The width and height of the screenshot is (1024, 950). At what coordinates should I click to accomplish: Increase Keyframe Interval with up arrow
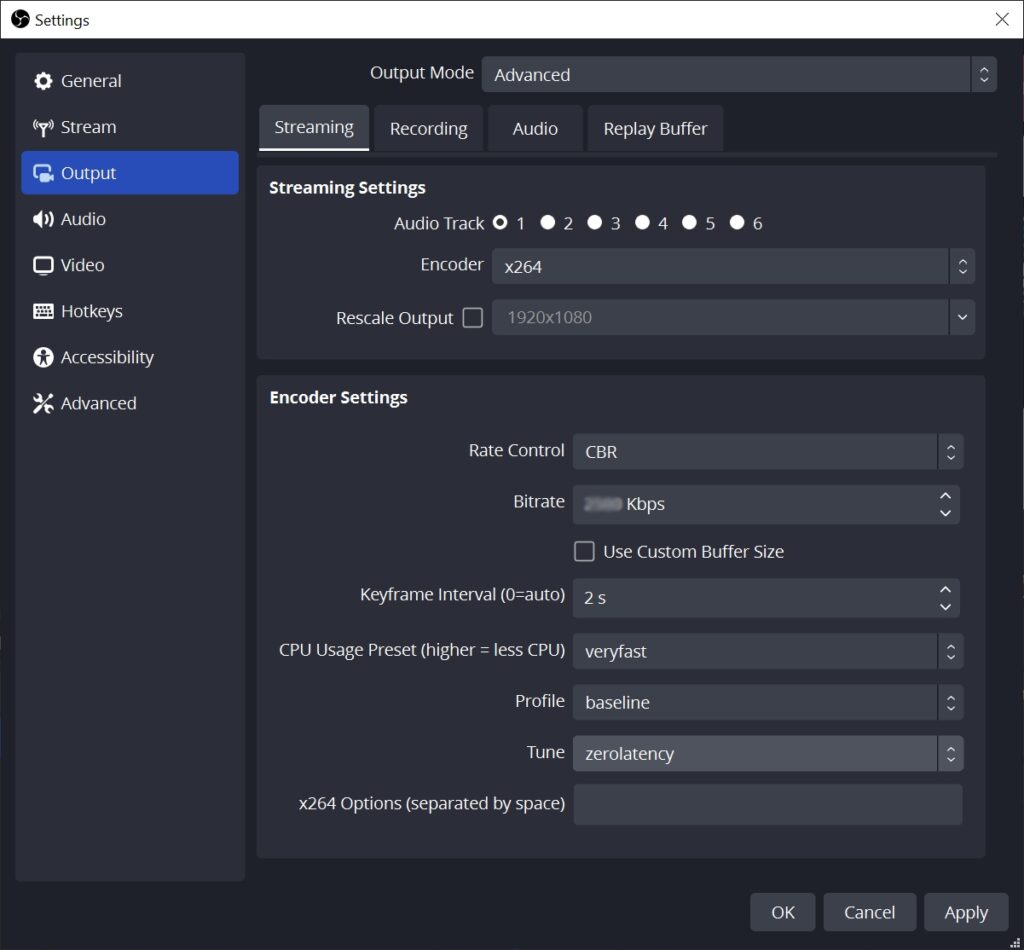coord(945,590)
